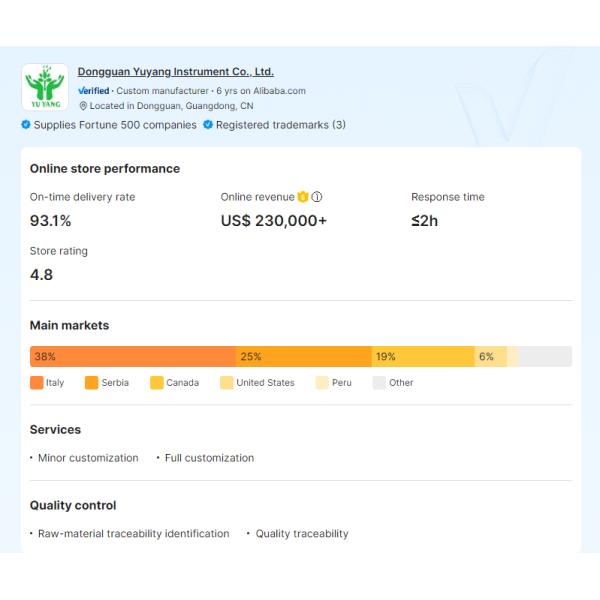The image size is (600, 600).
Task: Open the Online revenue info tooltip icon
Action: [317, 197]
